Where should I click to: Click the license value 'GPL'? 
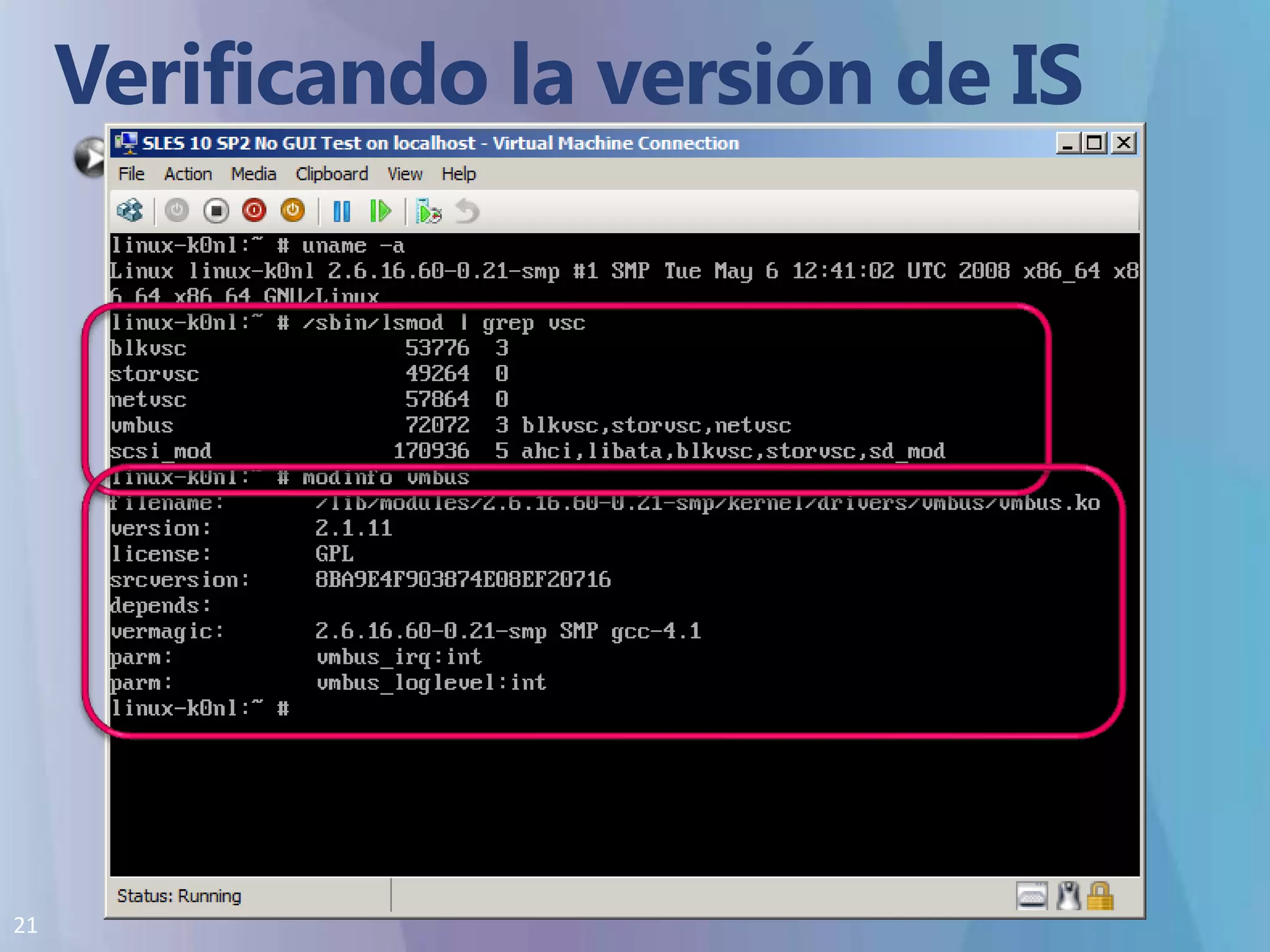tap(334, 554)
